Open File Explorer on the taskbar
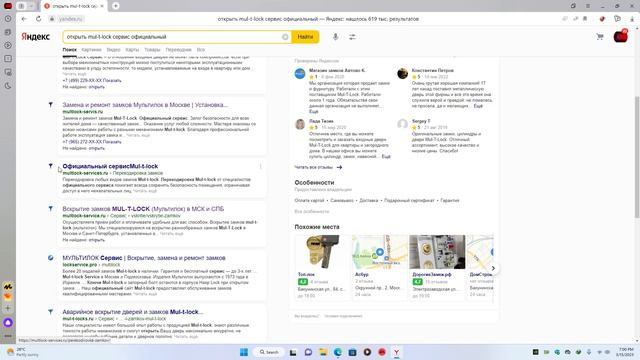The image size is (640, 360). (x=323, y=352)
